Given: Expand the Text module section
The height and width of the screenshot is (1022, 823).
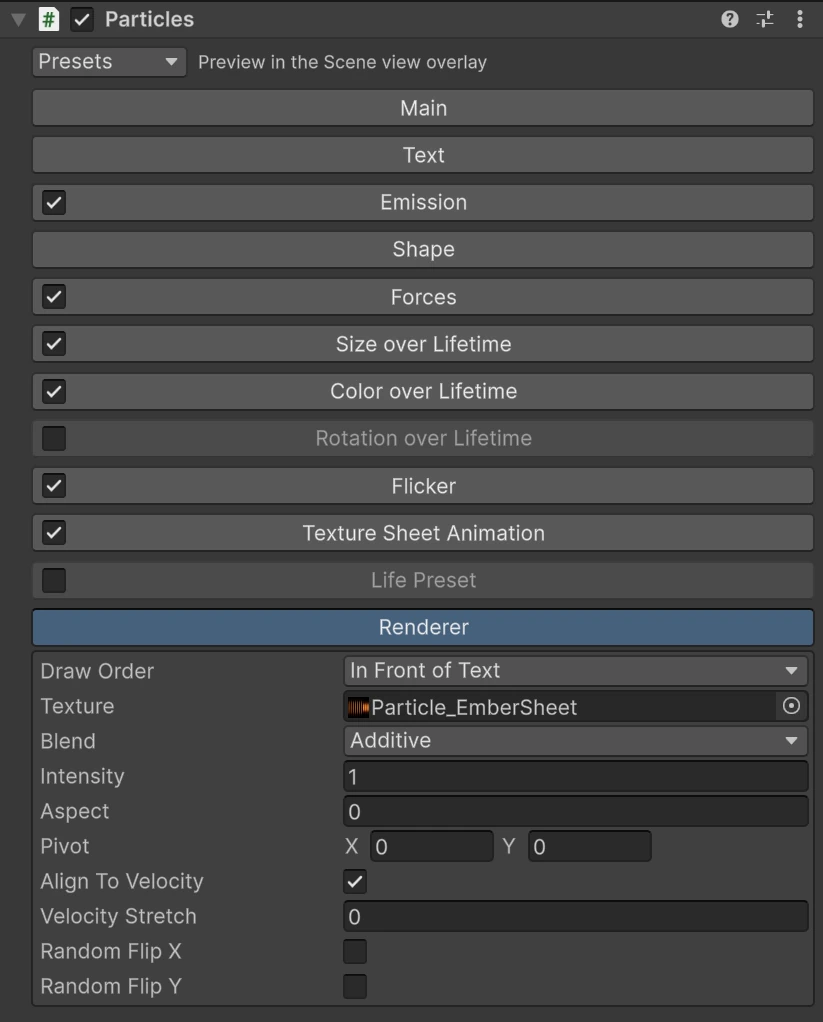Looking at the screenshot, I should click(423, 155).
